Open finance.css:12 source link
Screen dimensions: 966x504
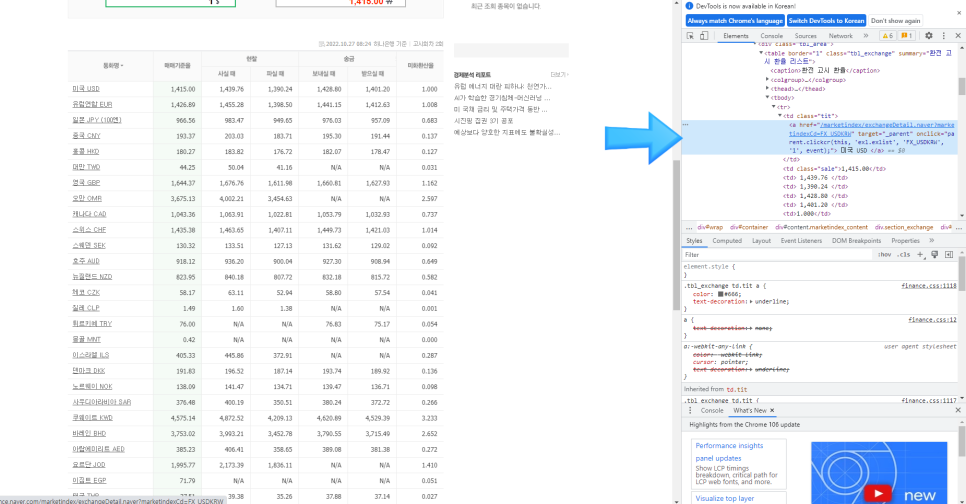click(932, 320)
